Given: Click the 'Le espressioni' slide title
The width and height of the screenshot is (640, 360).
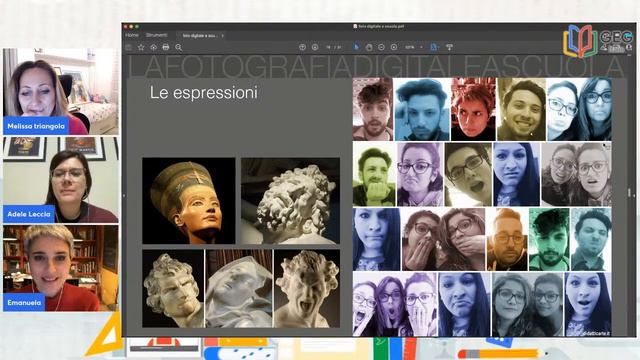Looking at the screenshot, I should point(204,93).
